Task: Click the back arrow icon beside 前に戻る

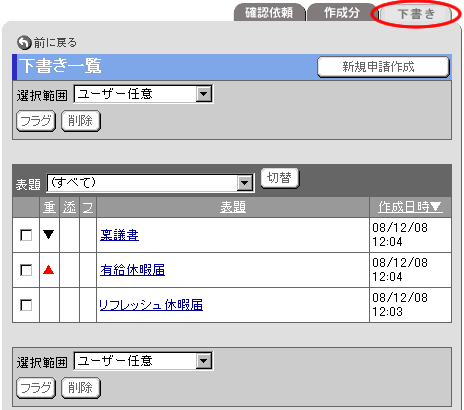Action: [x=24, y=43]
